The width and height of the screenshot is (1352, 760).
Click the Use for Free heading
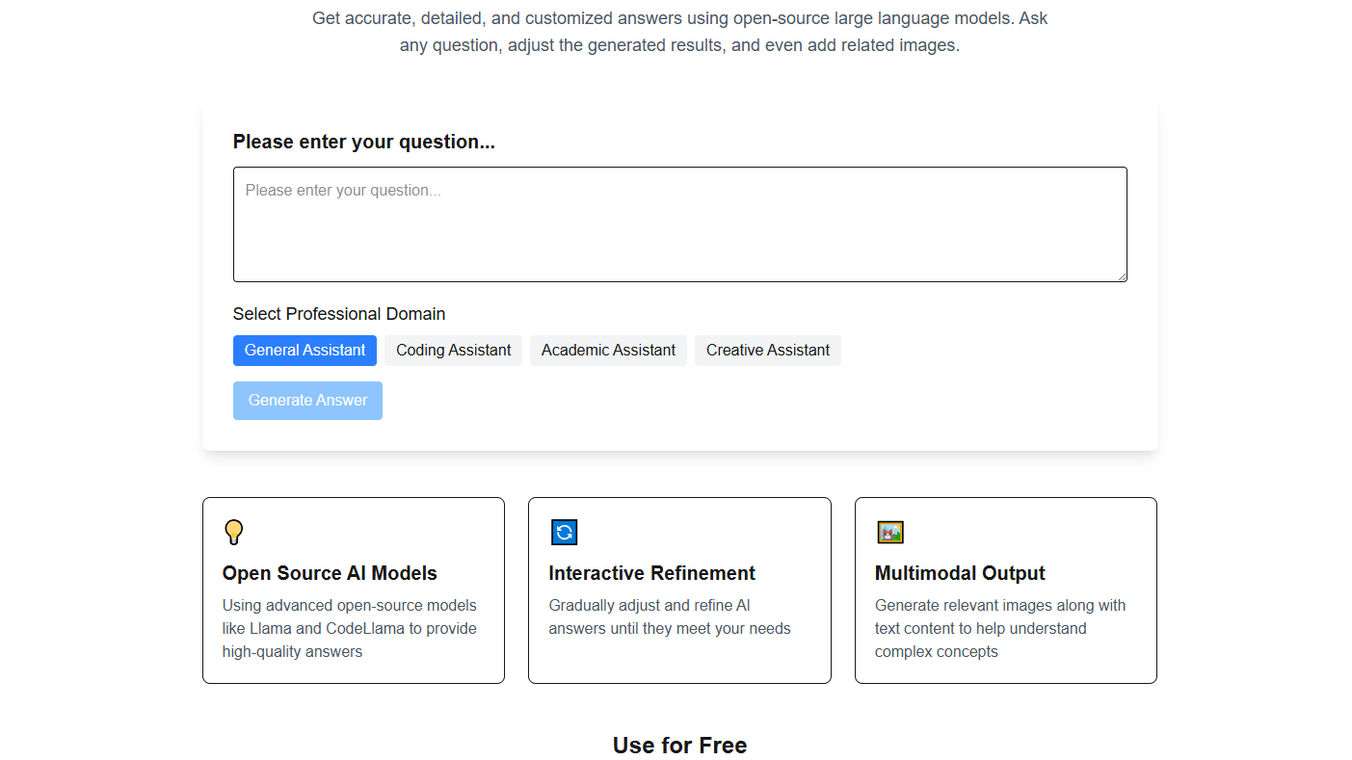coord(680,745)
